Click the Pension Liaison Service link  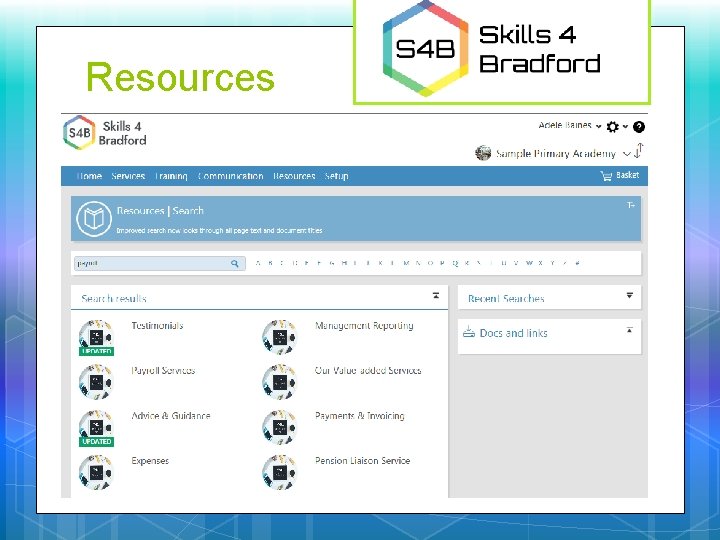(363, 461)
